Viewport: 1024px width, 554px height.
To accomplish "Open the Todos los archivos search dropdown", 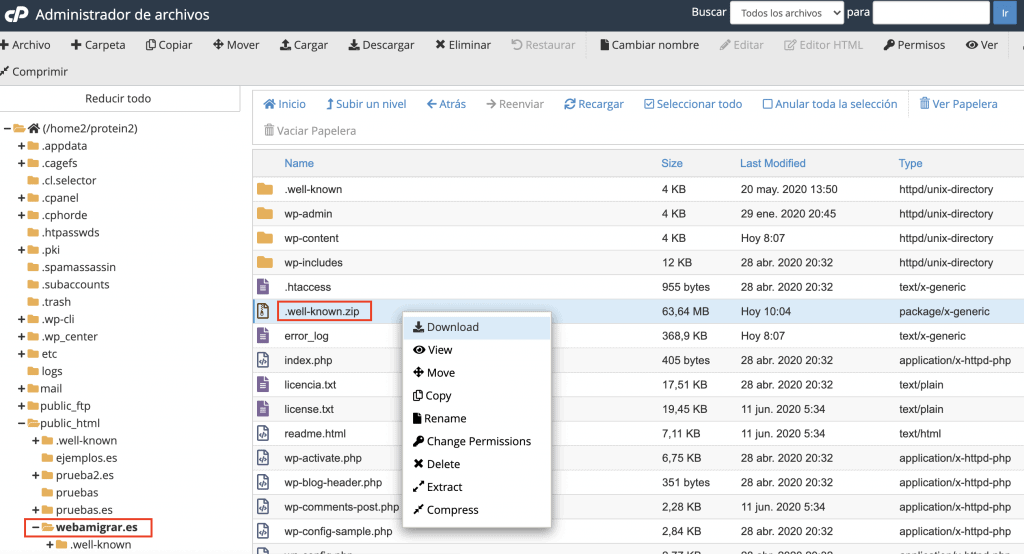I will [787, 13].
